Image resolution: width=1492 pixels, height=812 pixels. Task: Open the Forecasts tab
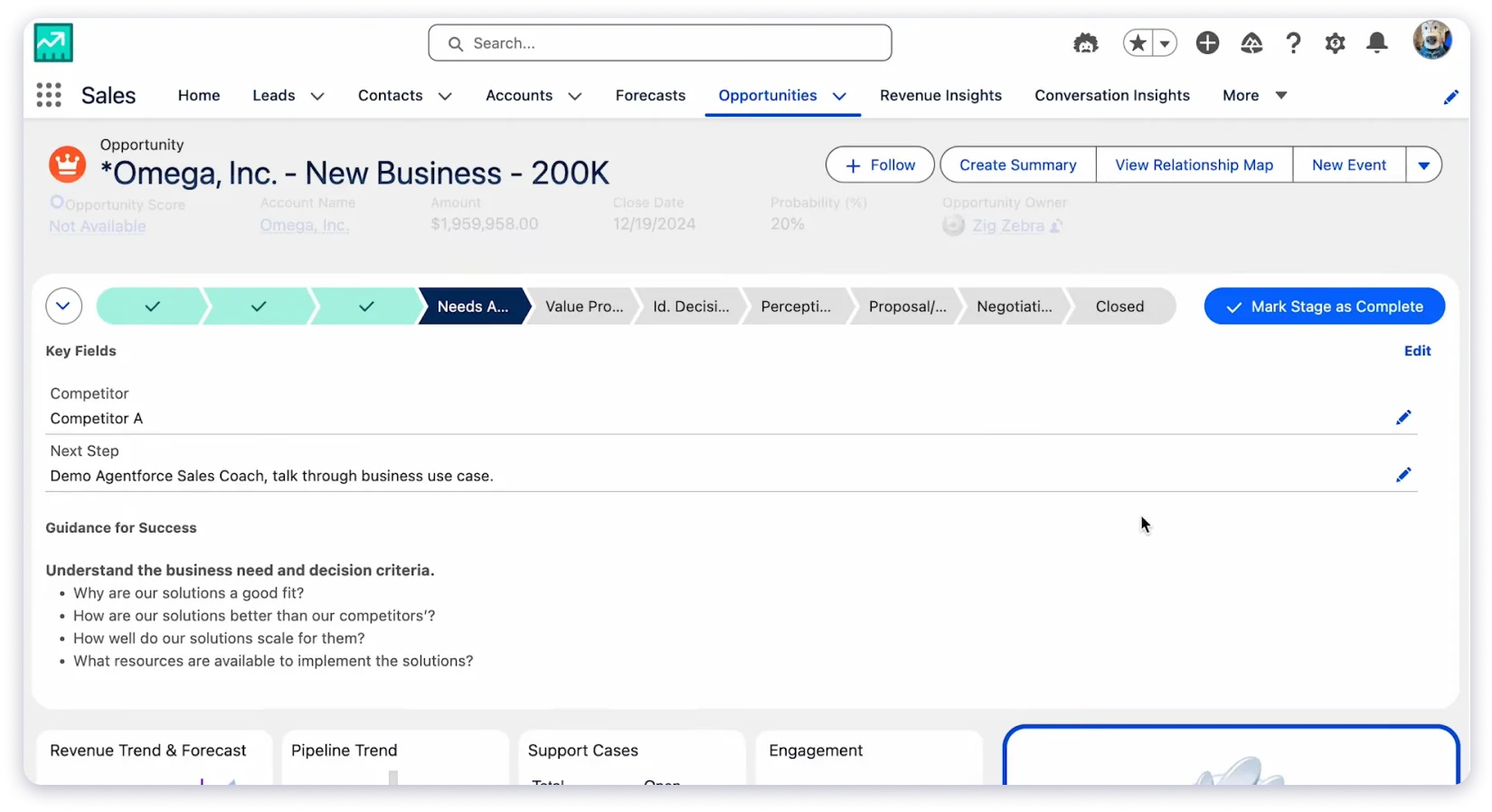[x=650, y=95]
